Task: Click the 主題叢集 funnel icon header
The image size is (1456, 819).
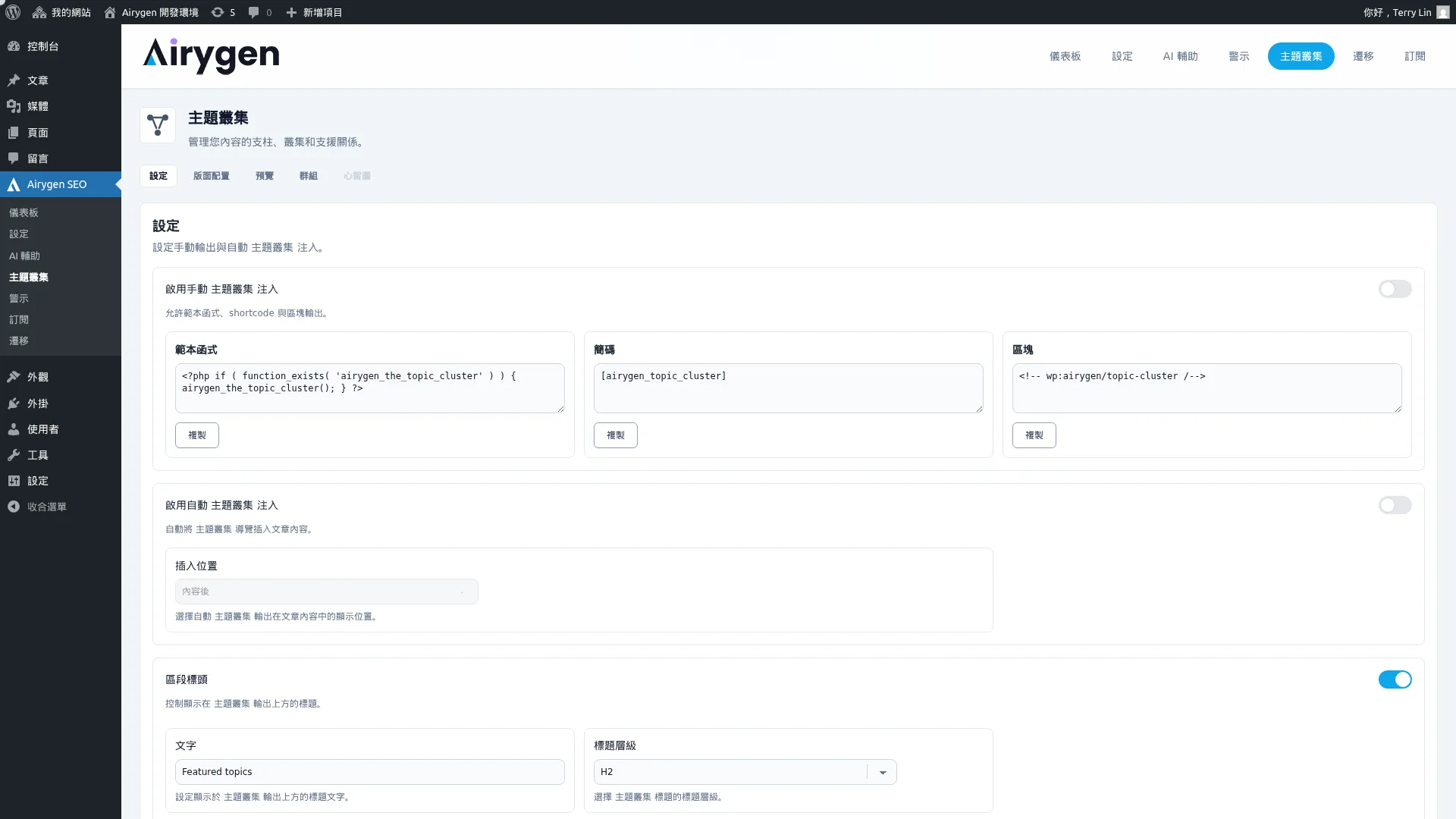Action: coord(157,124)
